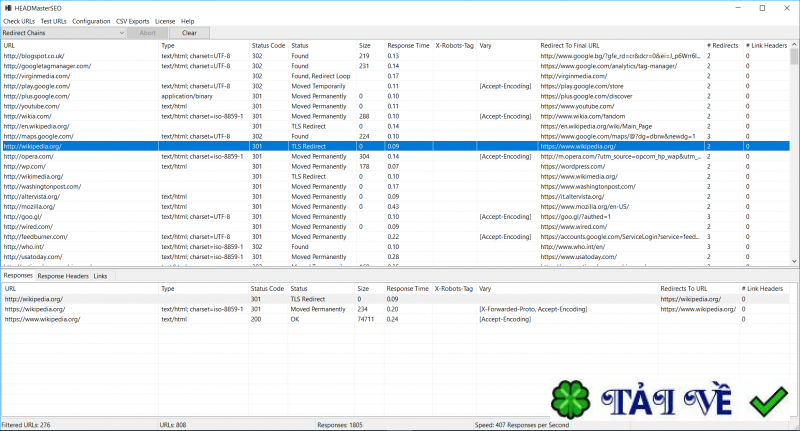Open the Check URLs menu
Viewport: 800px width, 431px height.
[x=19, y=21]
